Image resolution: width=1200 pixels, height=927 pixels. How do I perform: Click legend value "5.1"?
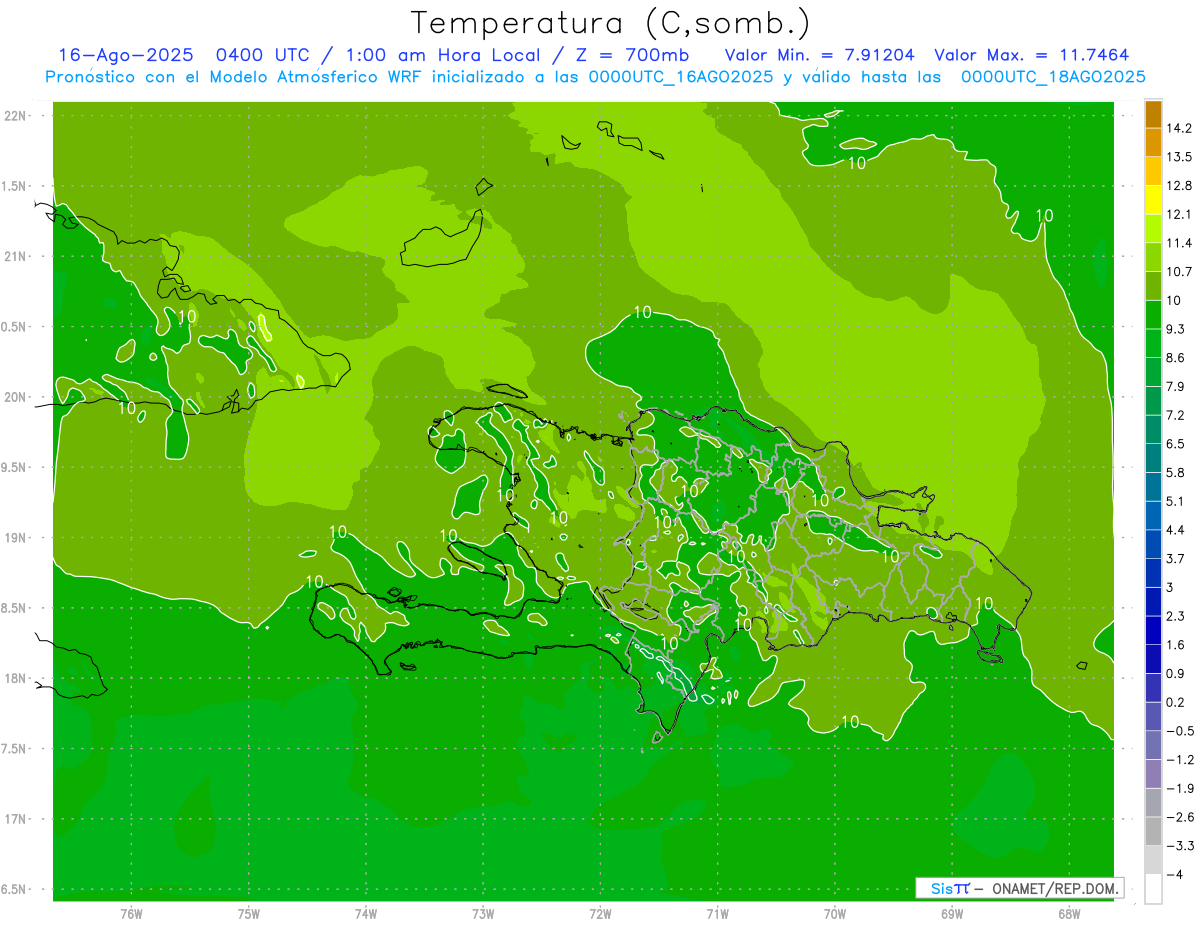click(1176, 501)
